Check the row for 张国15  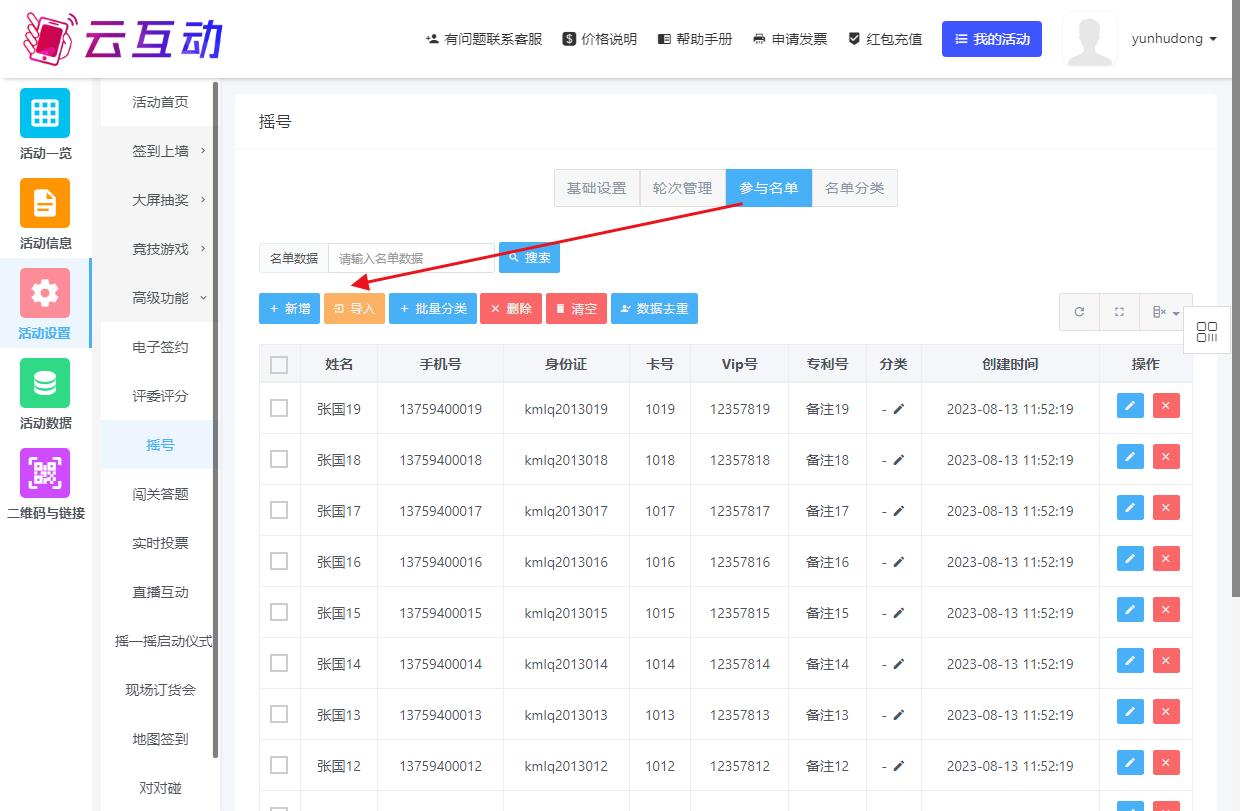(279, 612)
